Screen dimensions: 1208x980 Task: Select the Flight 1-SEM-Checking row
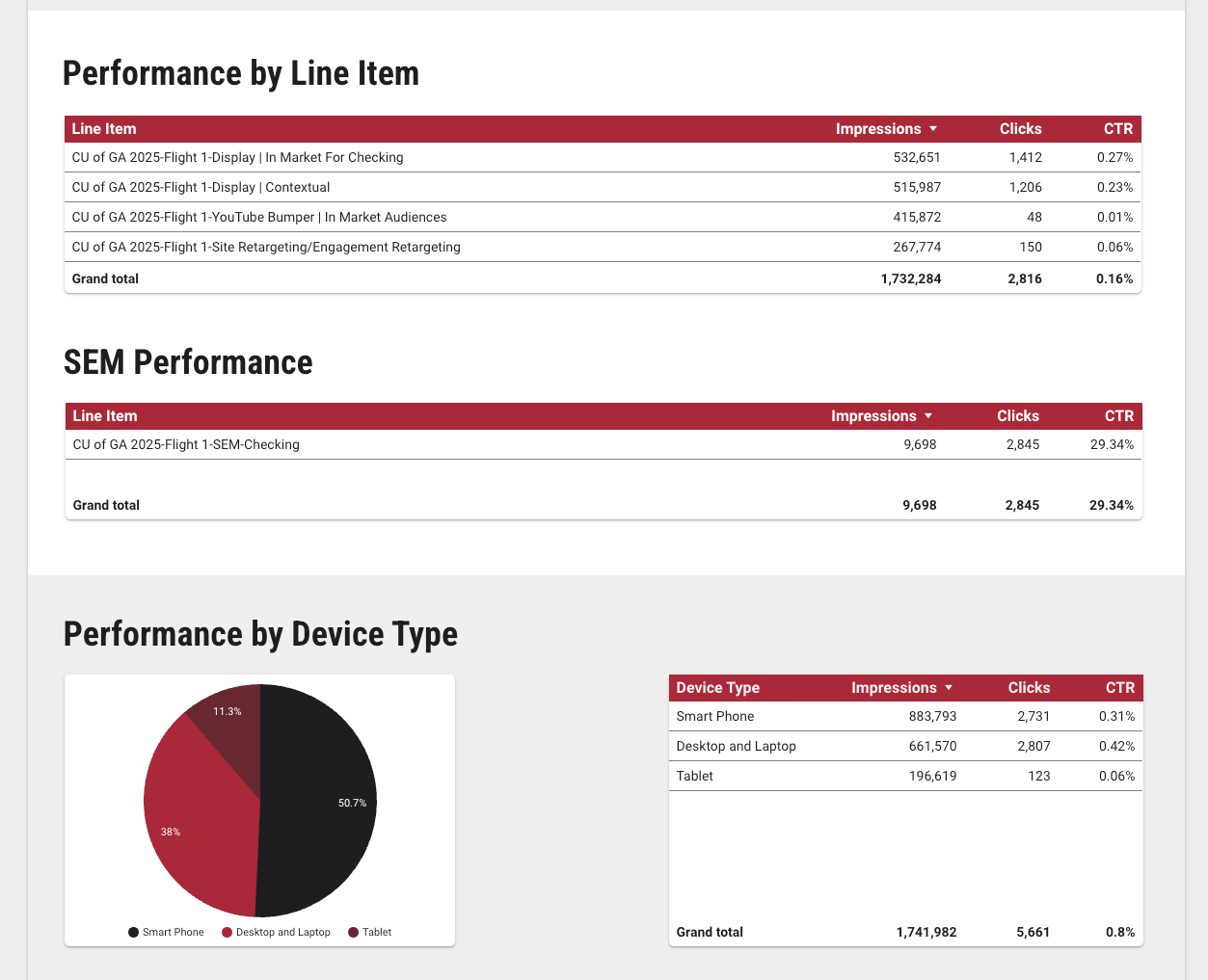point(186,444)
